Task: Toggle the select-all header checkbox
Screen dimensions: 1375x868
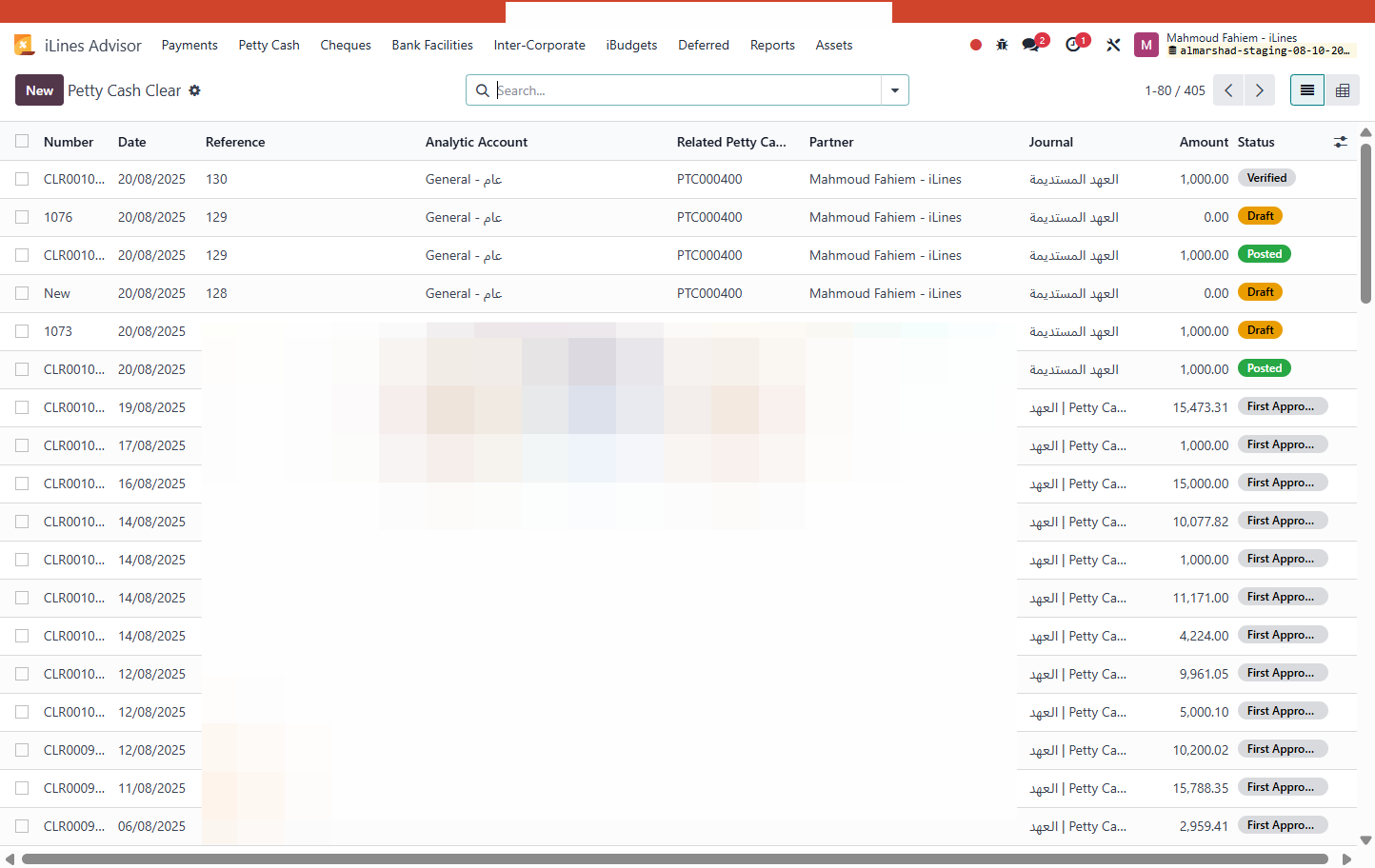Action: click(x=22, y=142)
